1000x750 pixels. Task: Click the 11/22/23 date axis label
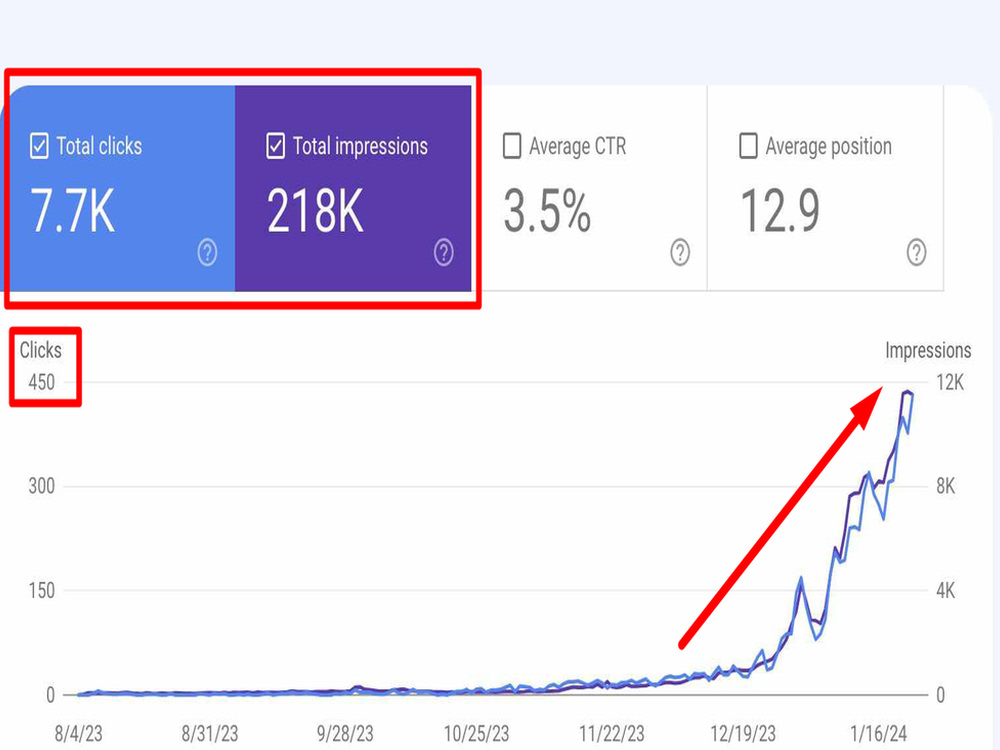click(612, 733)
